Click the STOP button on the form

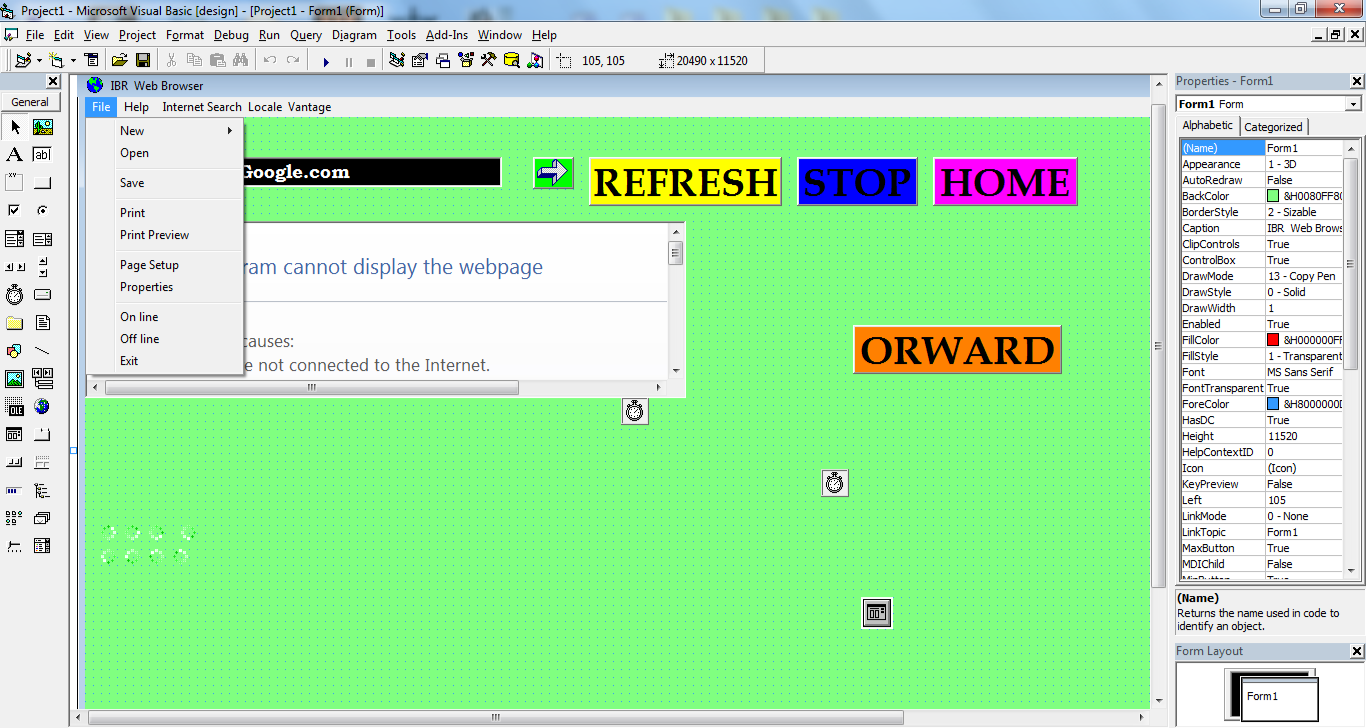[x=856, y=181]
